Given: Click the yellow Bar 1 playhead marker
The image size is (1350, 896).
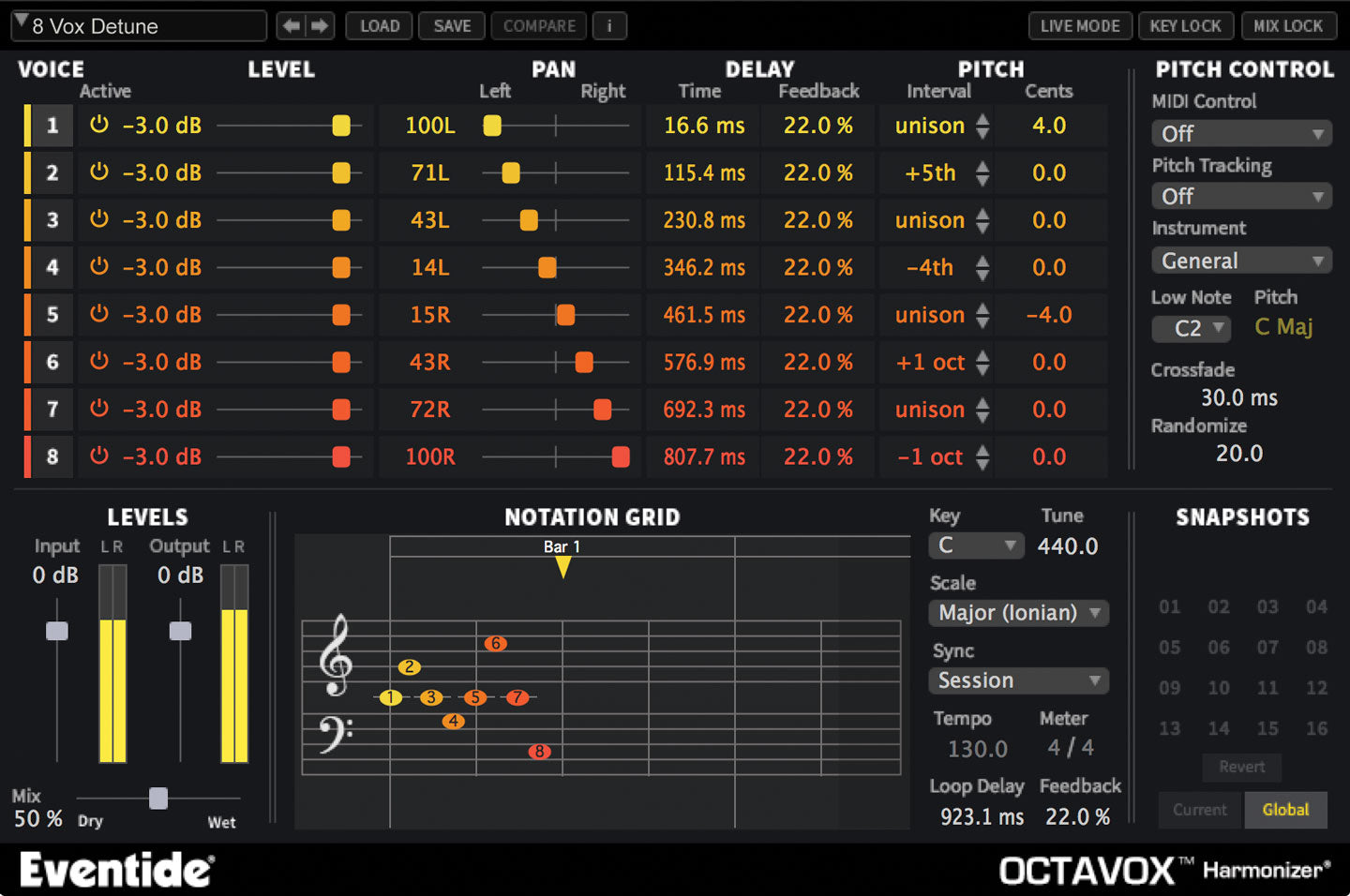Looking at the screenshot, I should 562,567.
